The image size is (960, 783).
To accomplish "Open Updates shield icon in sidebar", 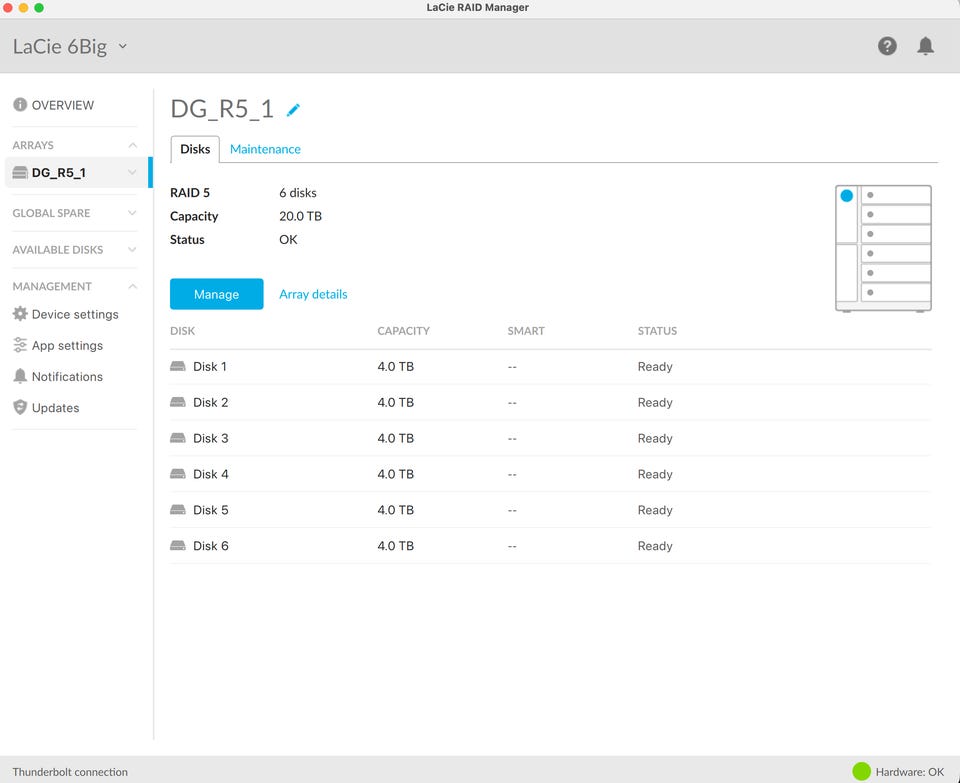I will pyautogui.click(x=20, y=408).
